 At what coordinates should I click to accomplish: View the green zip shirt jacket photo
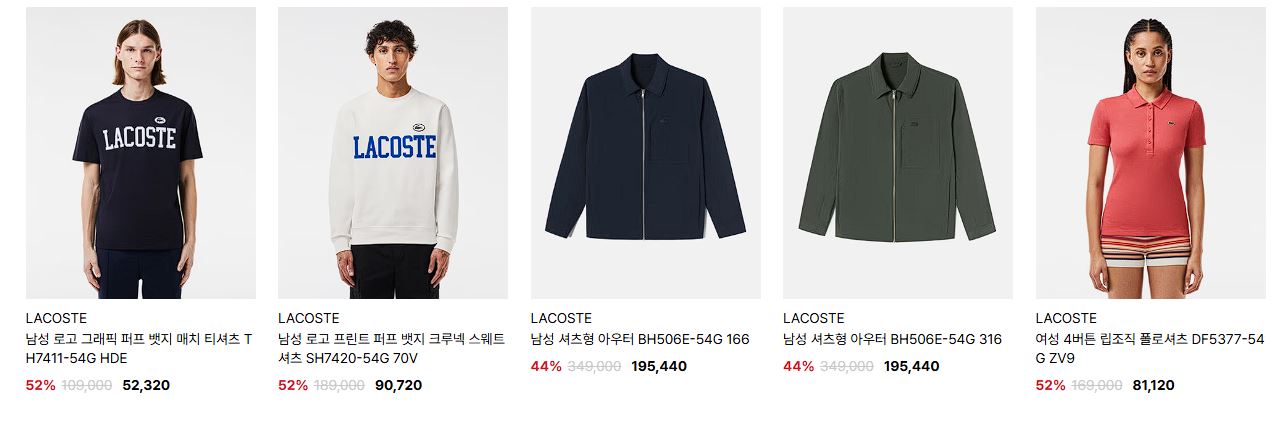point(898,153)
